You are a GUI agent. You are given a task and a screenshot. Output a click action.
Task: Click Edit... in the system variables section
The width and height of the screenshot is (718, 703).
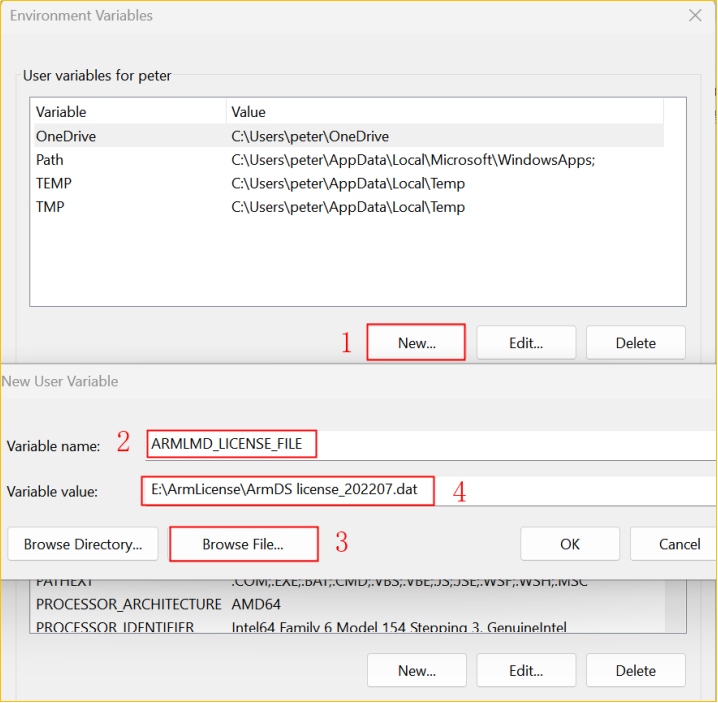pos(526,671)
